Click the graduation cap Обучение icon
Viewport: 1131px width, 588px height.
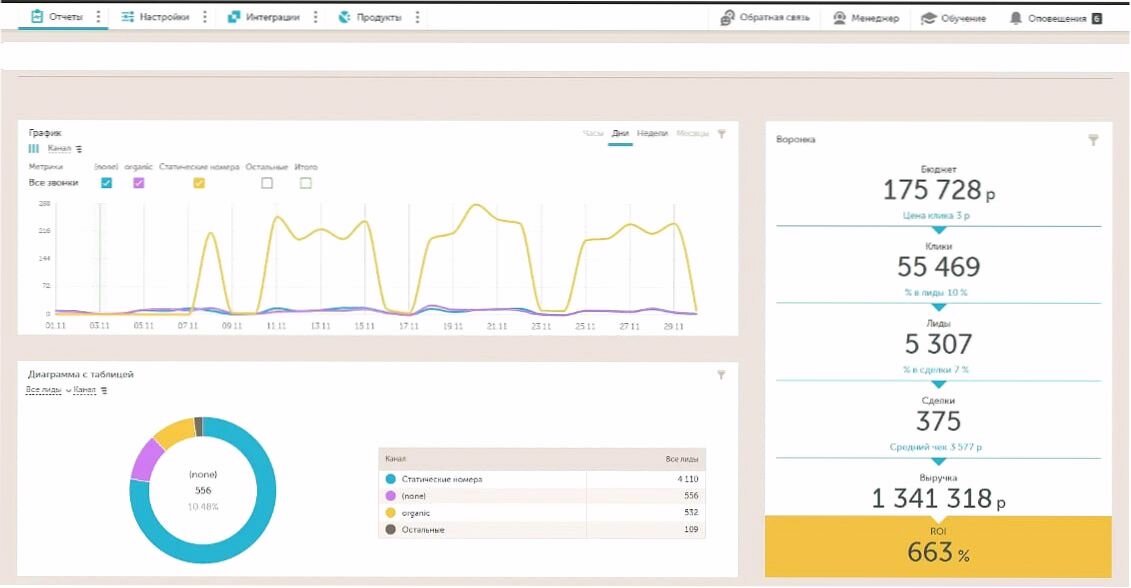[x=928, y=18]
